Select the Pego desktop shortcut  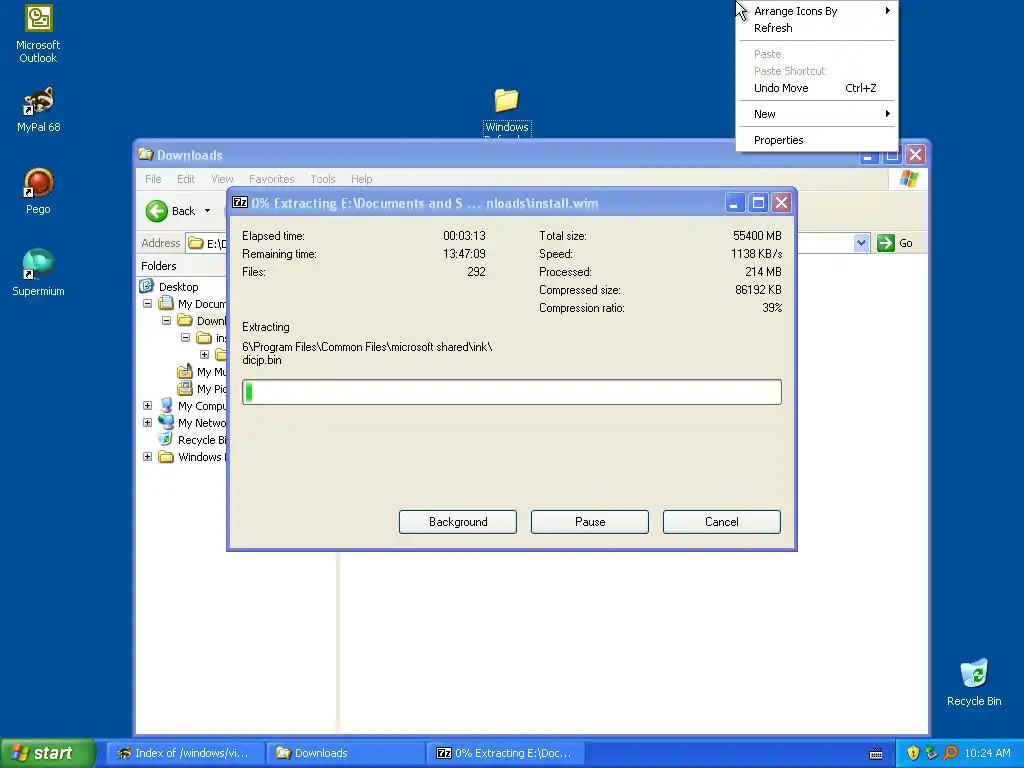click(38, 191)
